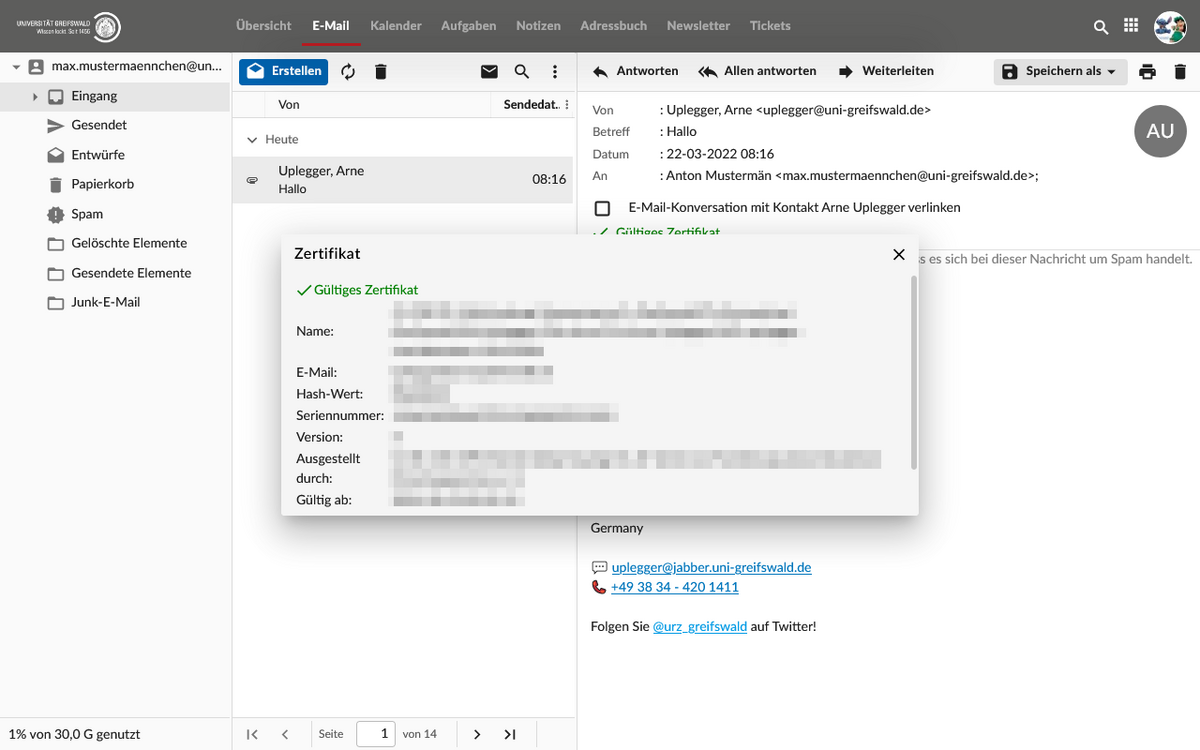The image size is (1200, 750).
Task: Open the three-dot more options menu
Action: click(x=555, y=72)
